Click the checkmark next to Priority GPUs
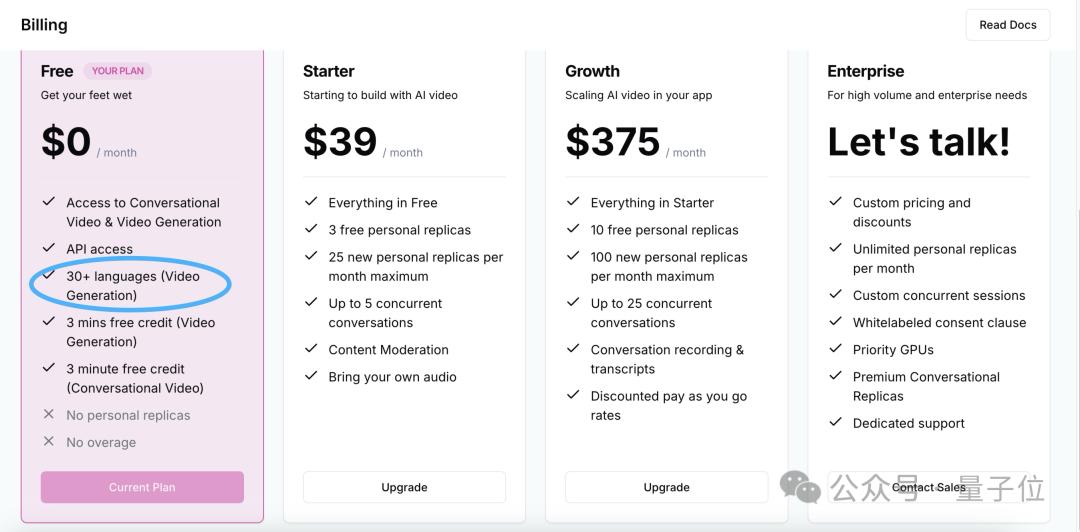Image resolution: width=1080 pixels, height=532 pixels. (835, 349)
